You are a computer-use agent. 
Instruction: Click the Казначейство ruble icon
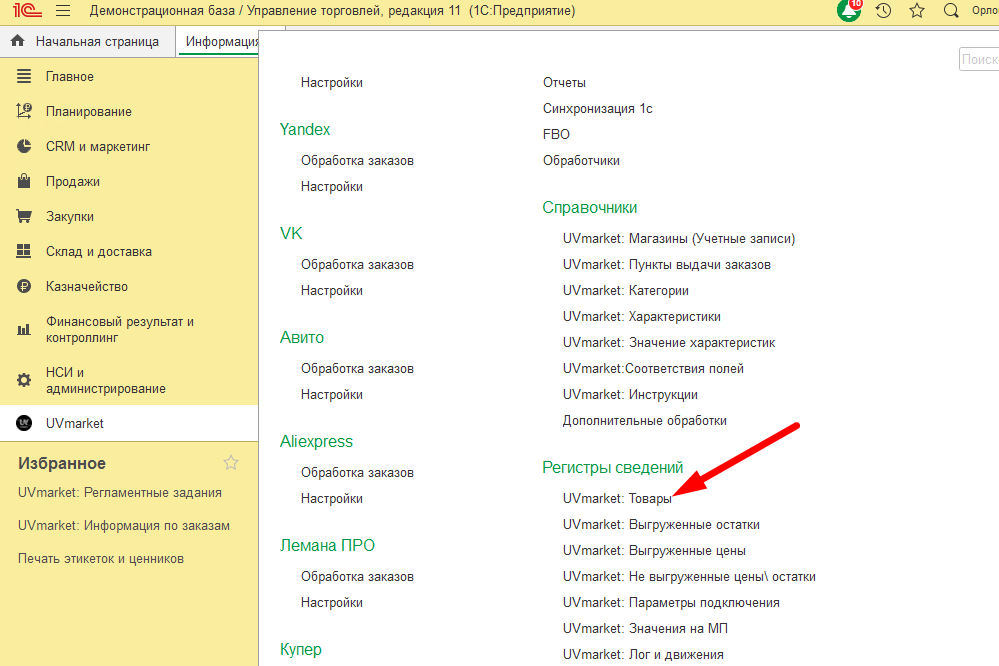24,286
